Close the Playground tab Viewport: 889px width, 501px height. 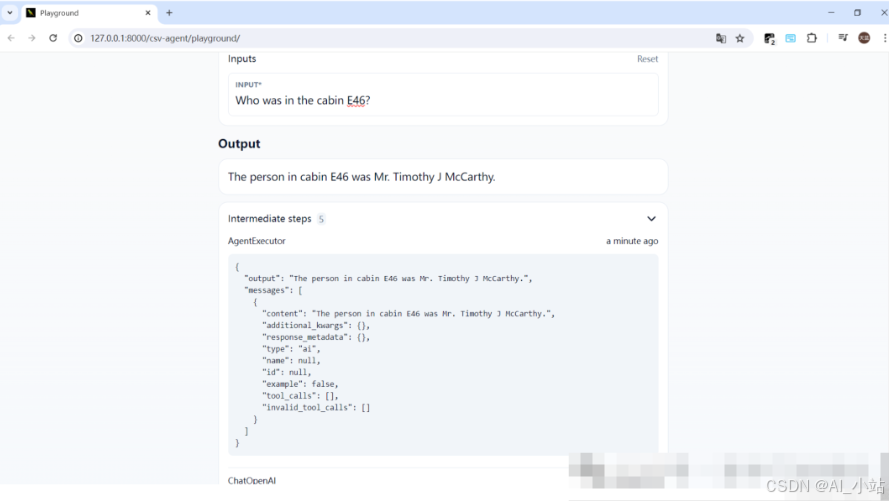(x=149, y=13)
